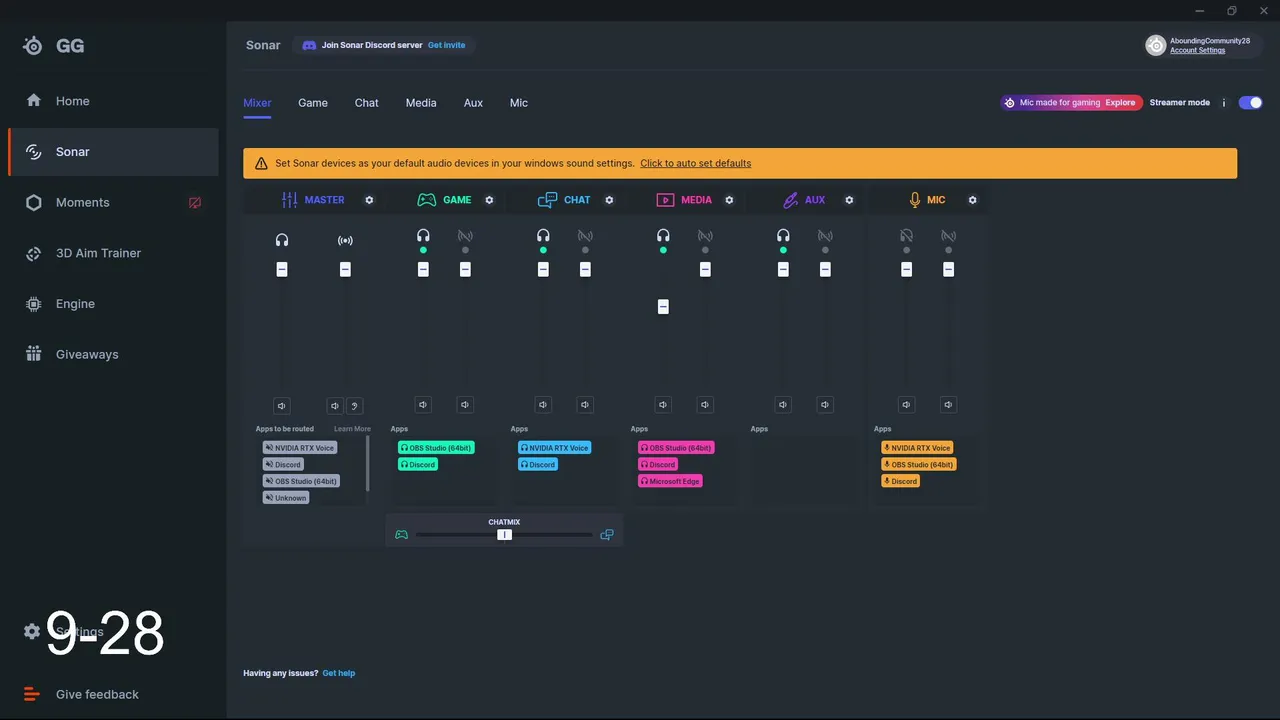Select Unknown chip in Apps to be routed
Viewport: 1280px width, 720px height.
(286, 498)
